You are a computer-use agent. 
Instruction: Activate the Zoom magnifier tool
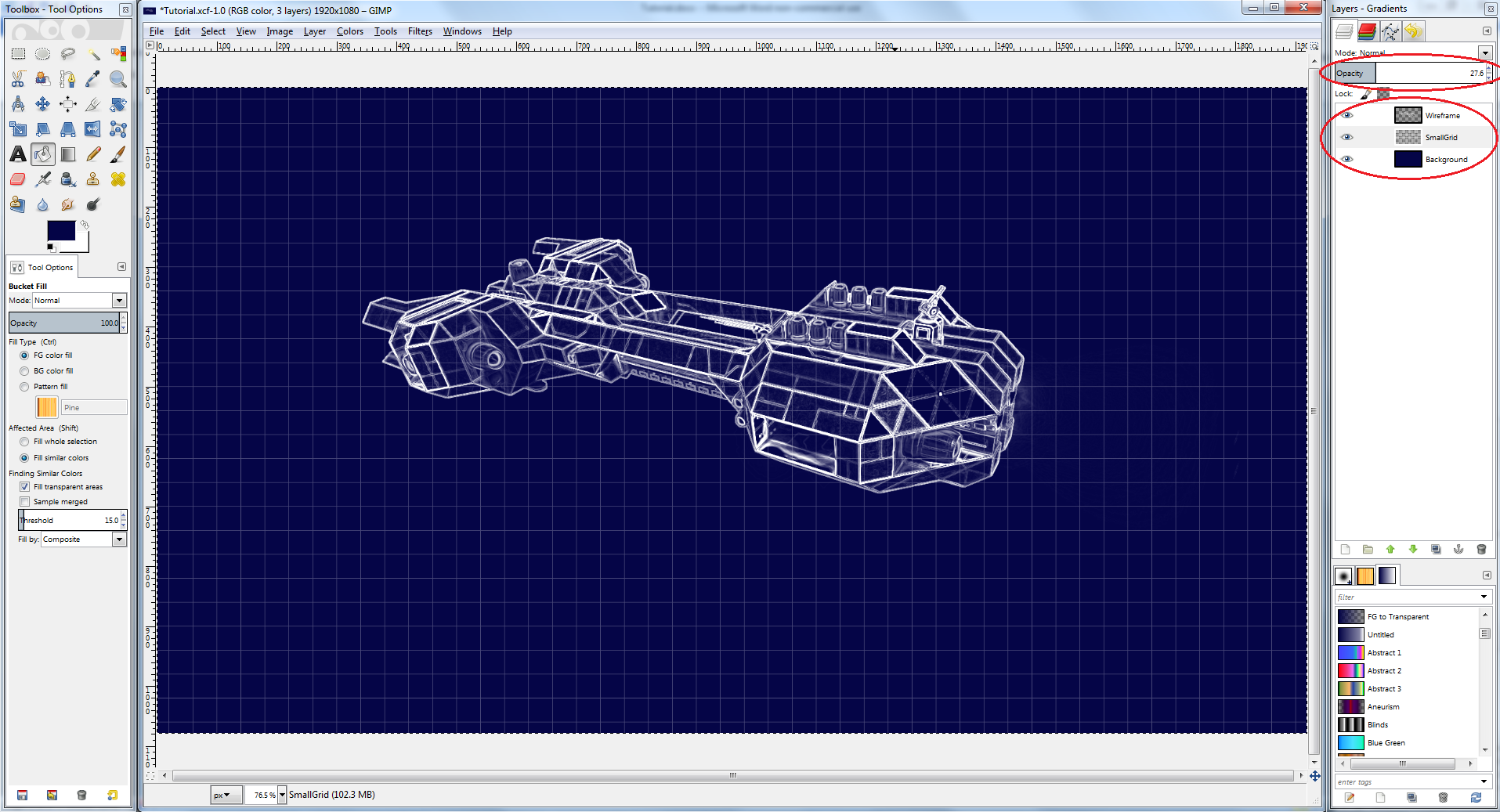(x=118, y=79)
